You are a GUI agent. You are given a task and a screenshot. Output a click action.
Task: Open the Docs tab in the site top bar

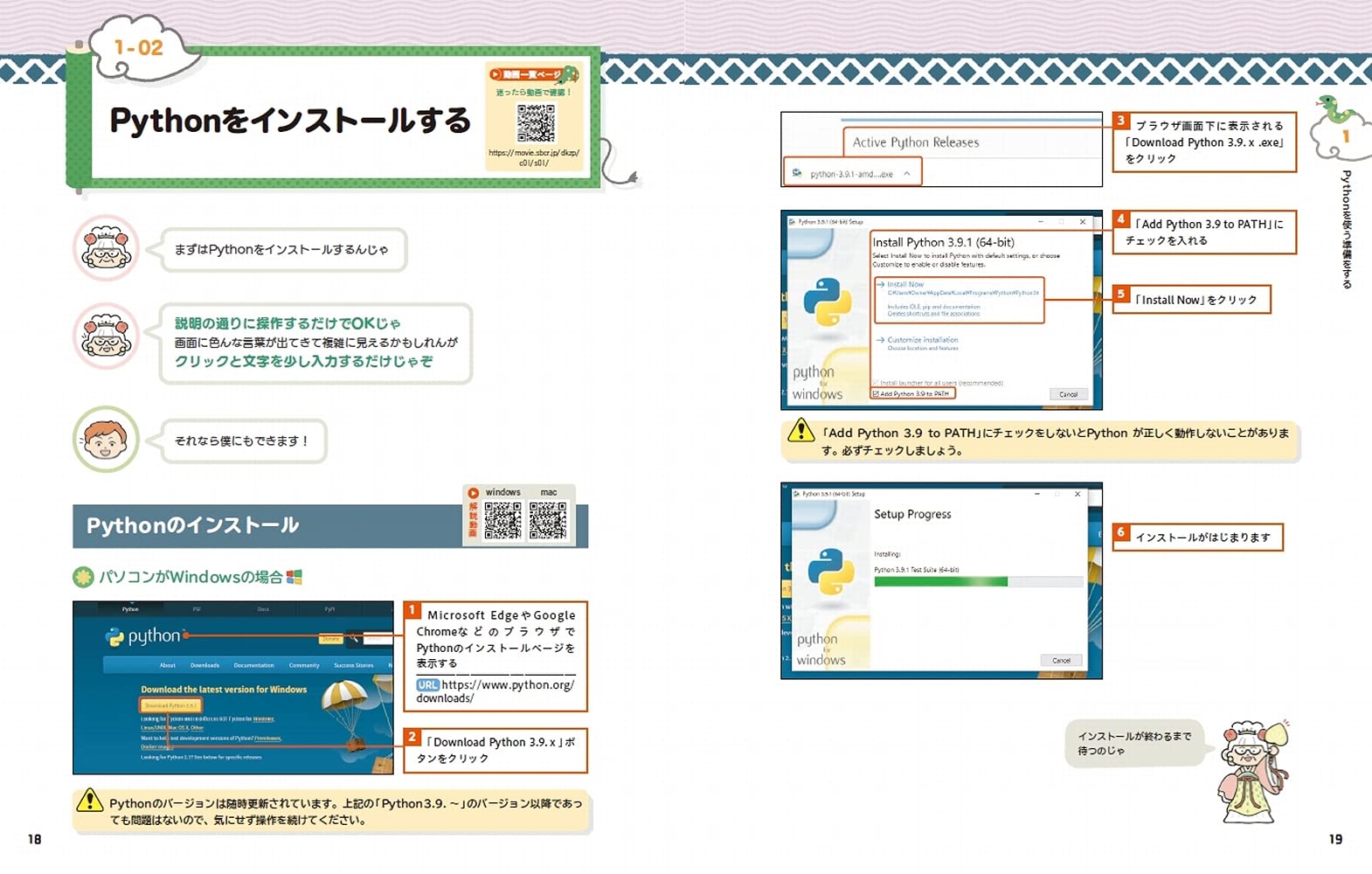click(x=263, y=609)
